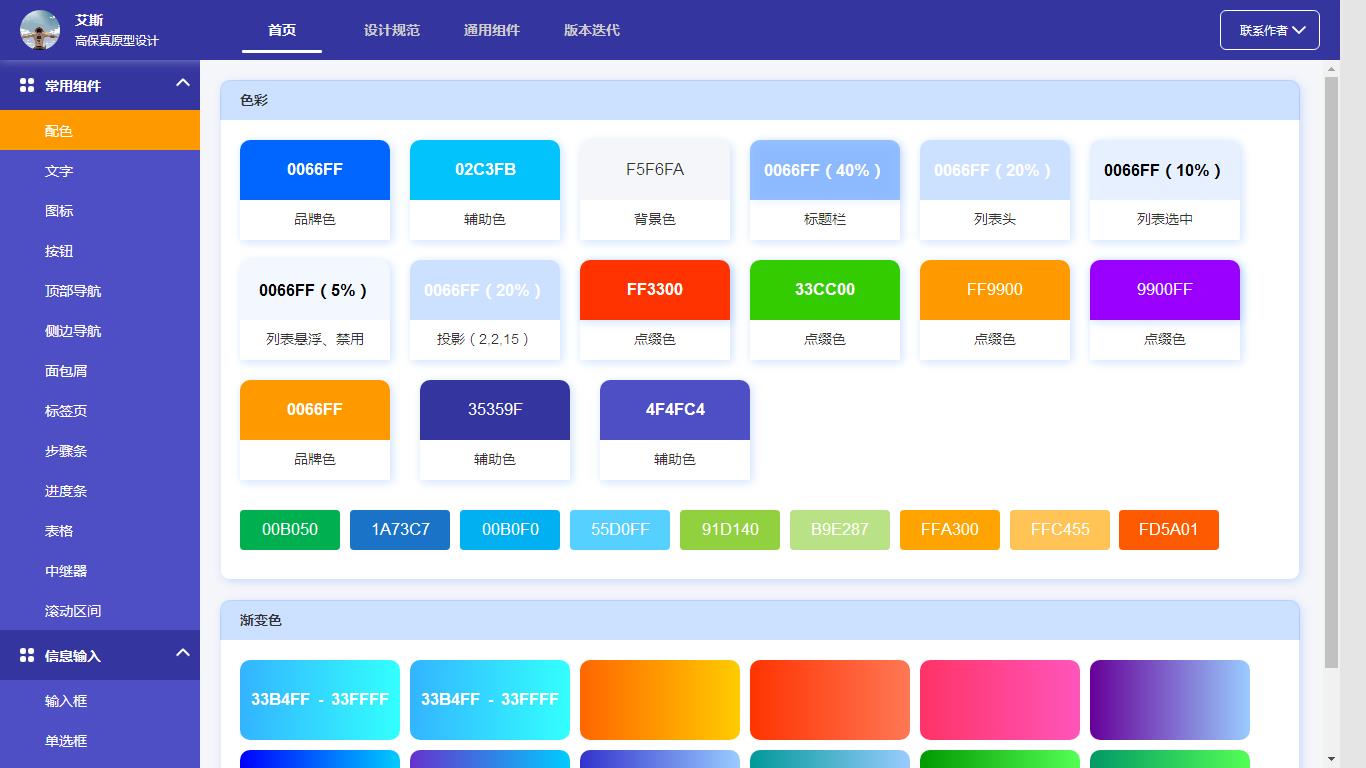Select the 00B050 color chip
Image resolution: width=1366 pixels, height=768 pixels.
[290, 530]
